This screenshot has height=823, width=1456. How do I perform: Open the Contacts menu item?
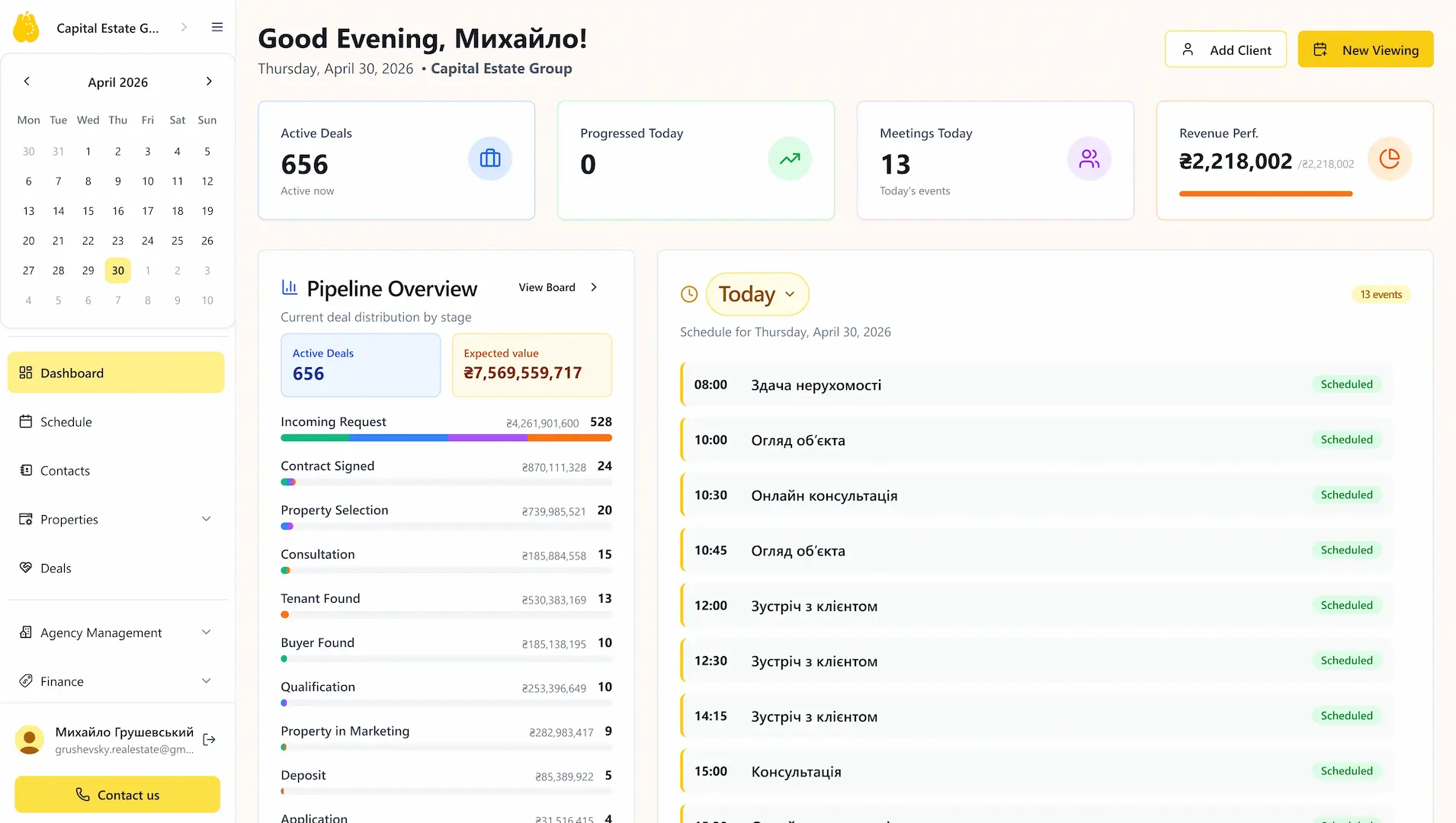pyautogui.click(x=116, y=470)
